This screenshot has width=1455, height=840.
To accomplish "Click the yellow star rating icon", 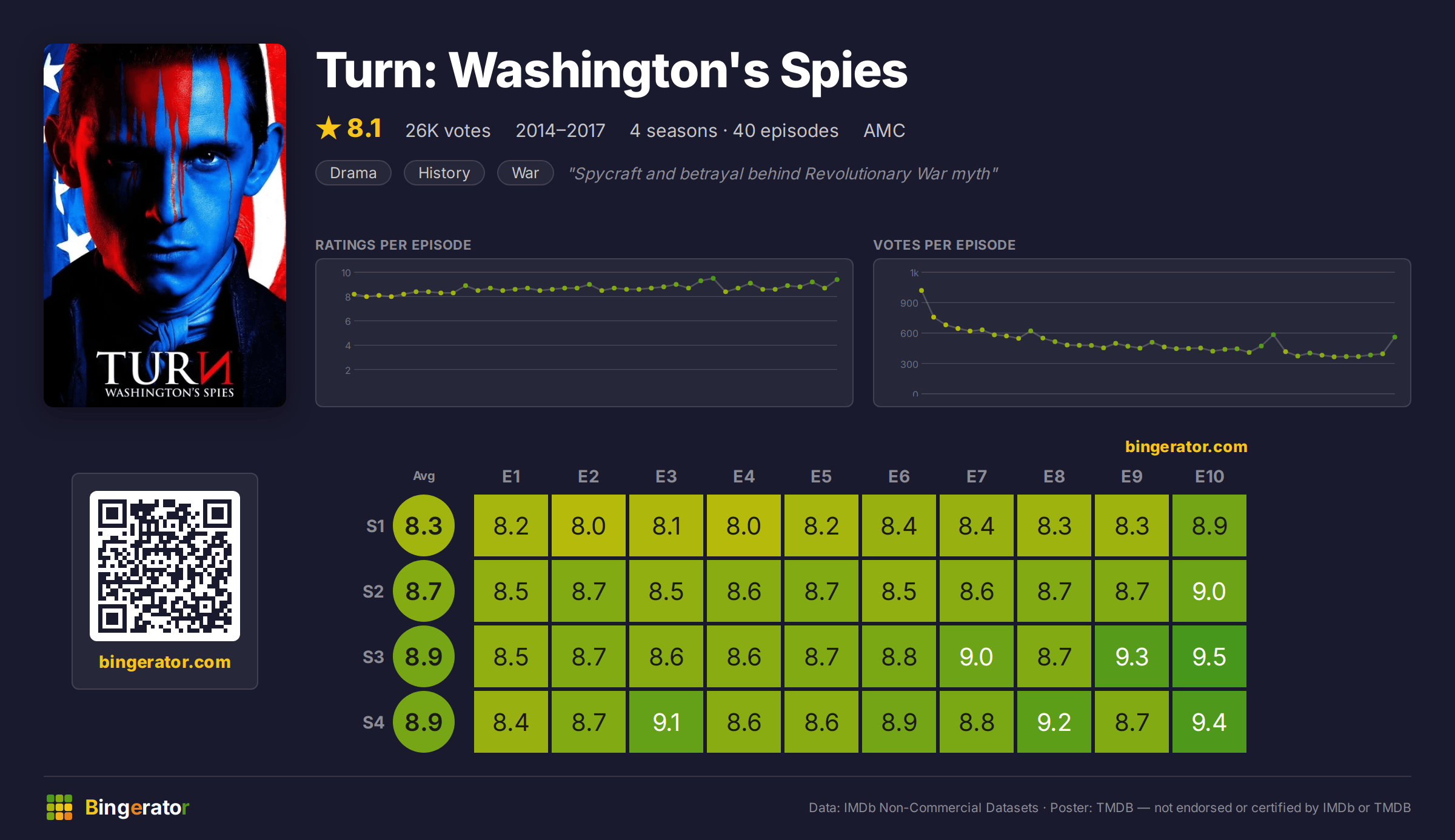I will (x=329, y=128).
